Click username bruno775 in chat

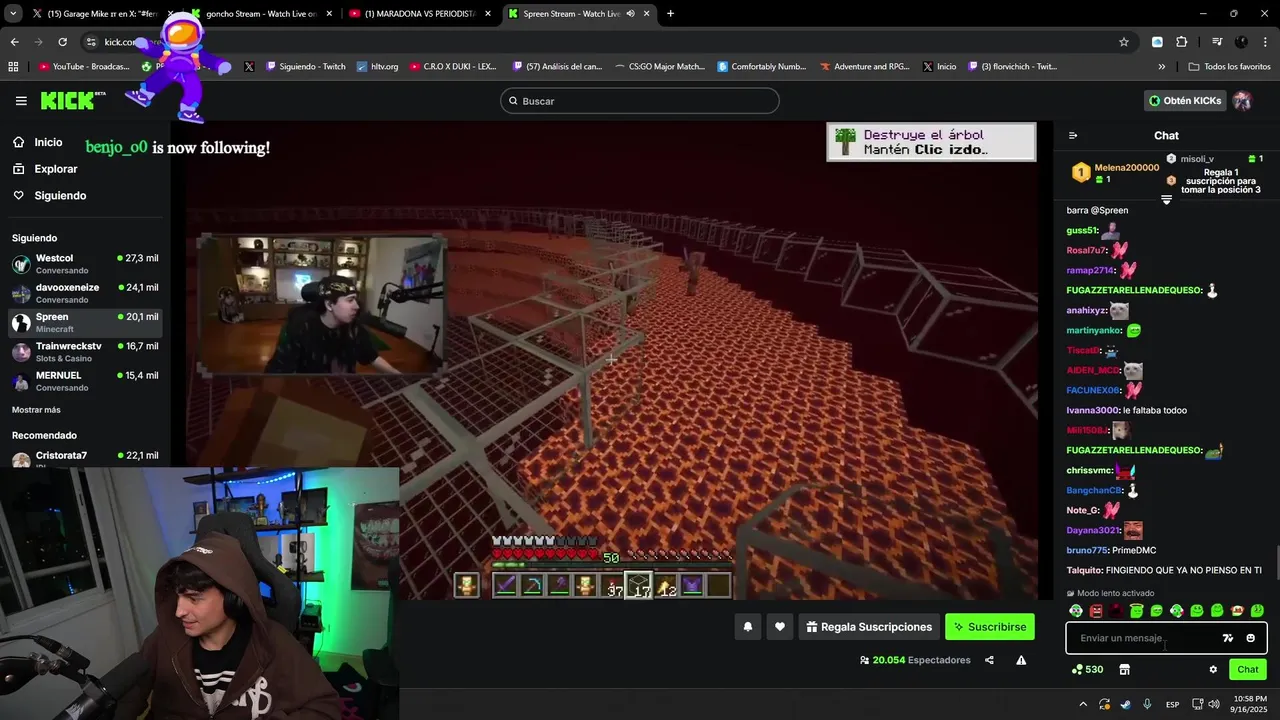(x=1087, y=551)
